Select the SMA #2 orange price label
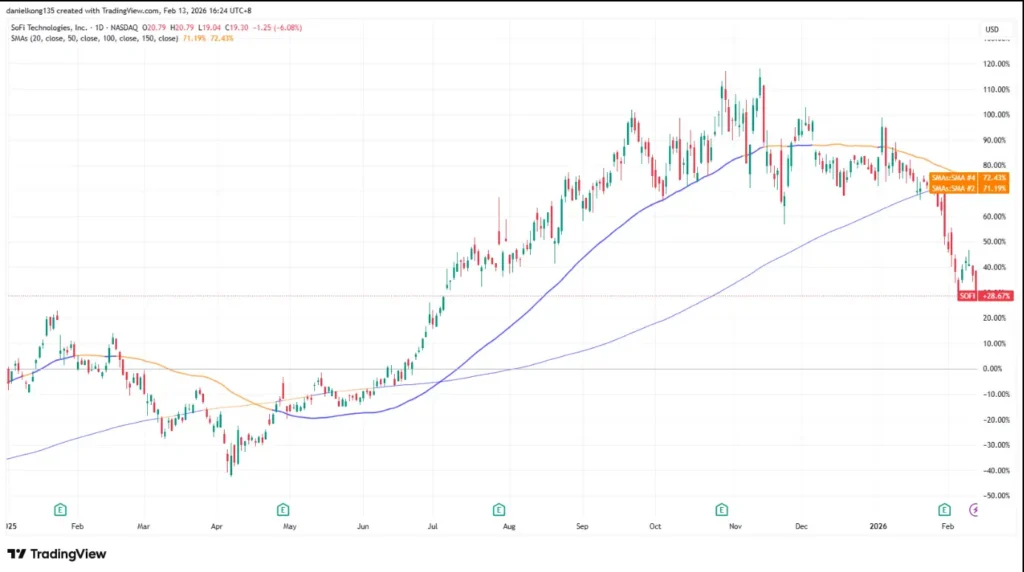 (x=969, y=188)
